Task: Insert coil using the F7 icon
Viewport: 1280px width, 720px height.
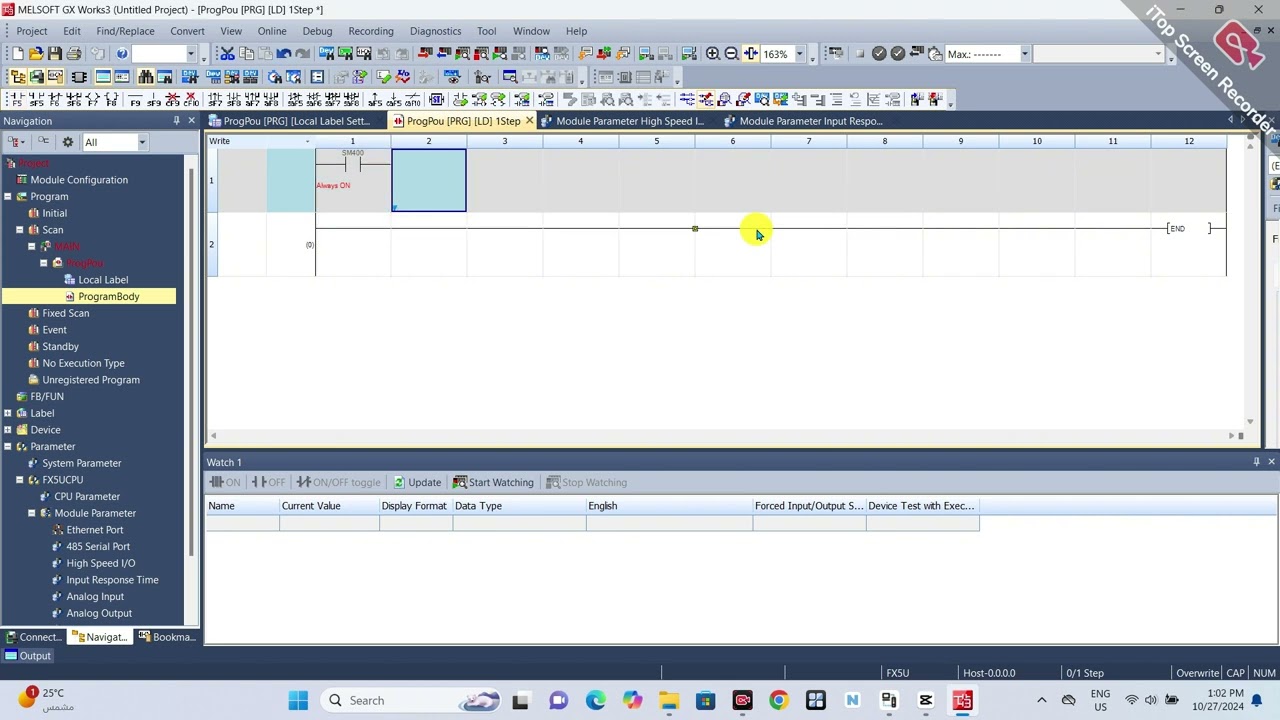Action: point(92,99)
